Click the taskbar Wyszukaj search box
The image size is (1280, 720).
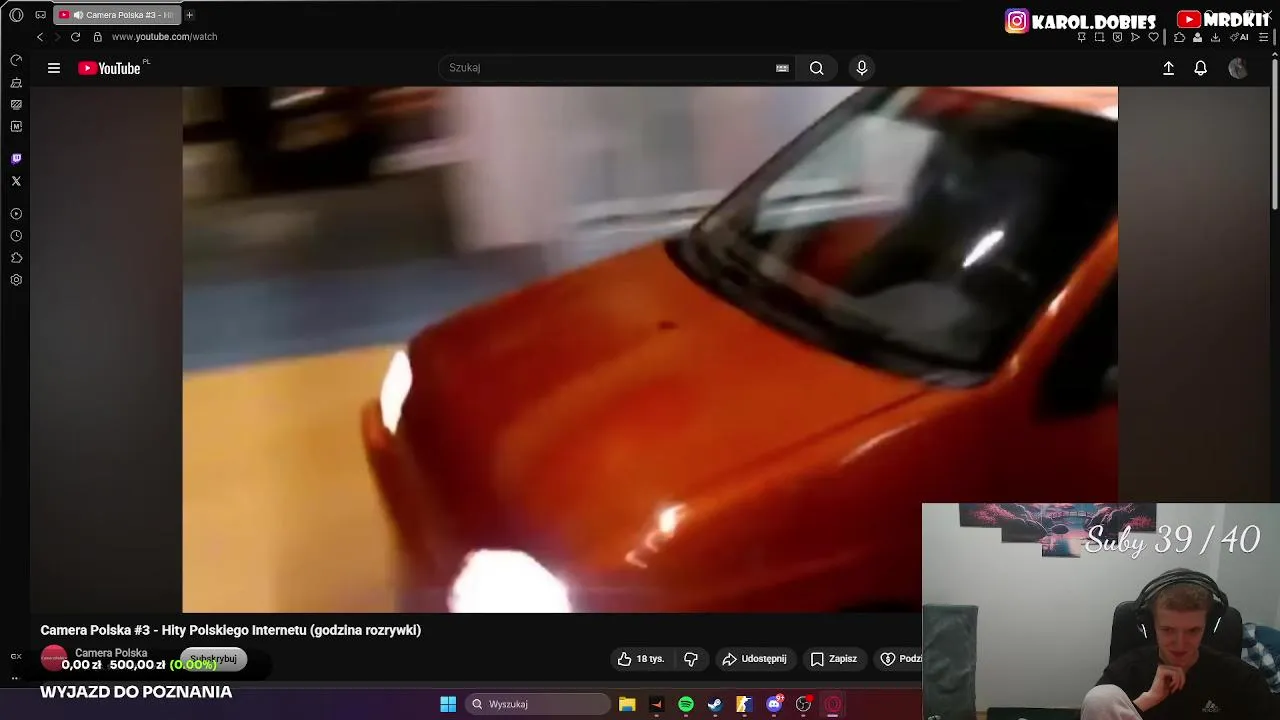[x=537, y=704]
